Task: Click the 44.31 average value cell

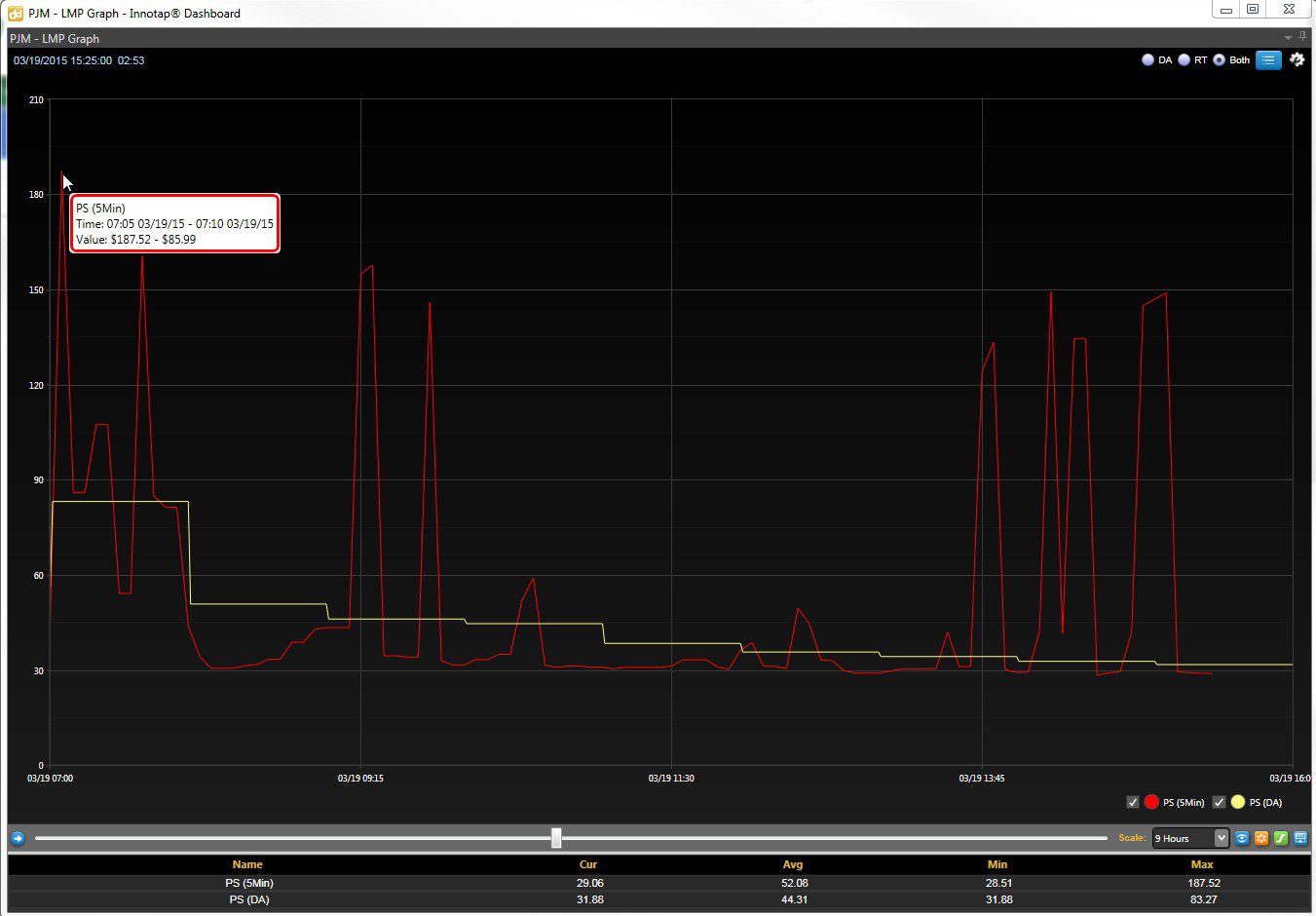Action: [795, 899]
